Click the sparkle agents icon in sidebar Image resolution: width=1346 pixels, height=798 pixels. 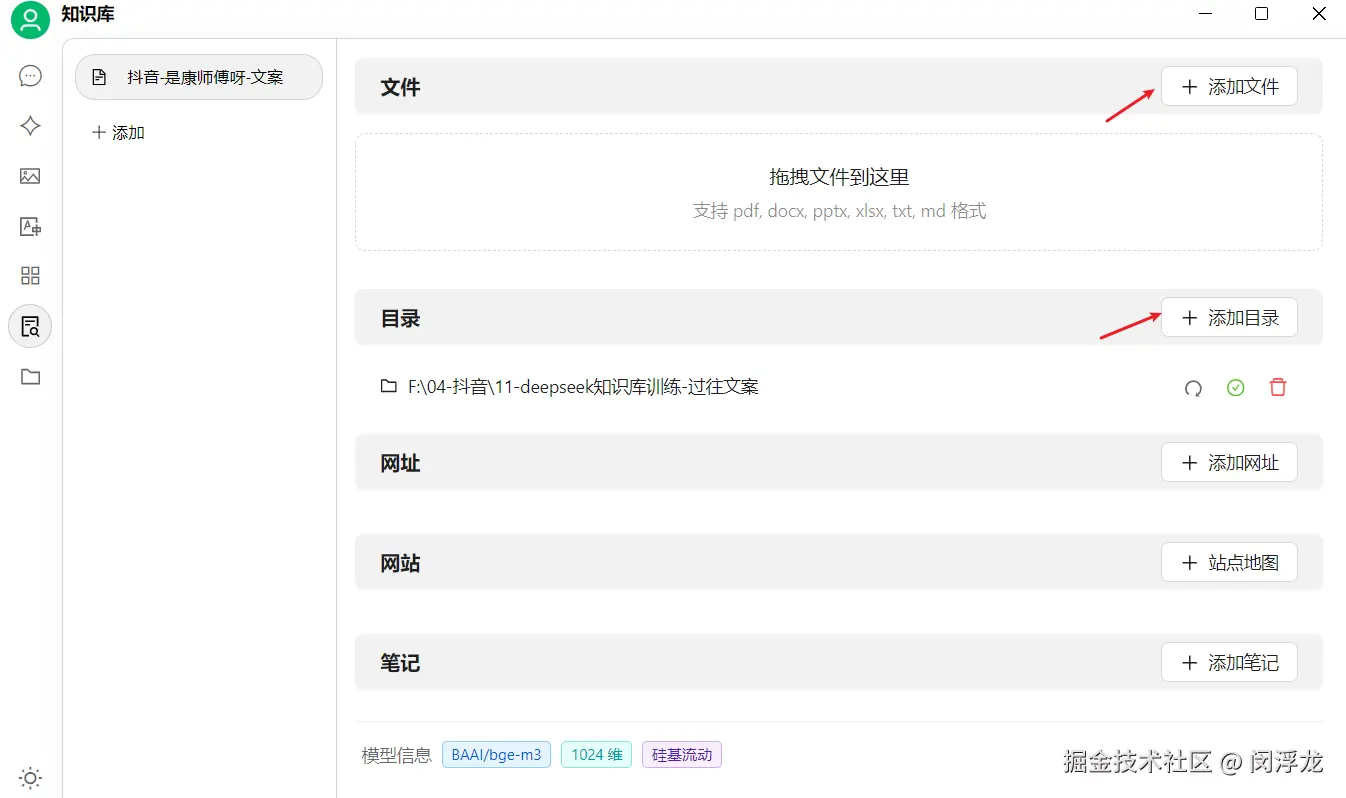pyautogui.click(x=30, y=126)
